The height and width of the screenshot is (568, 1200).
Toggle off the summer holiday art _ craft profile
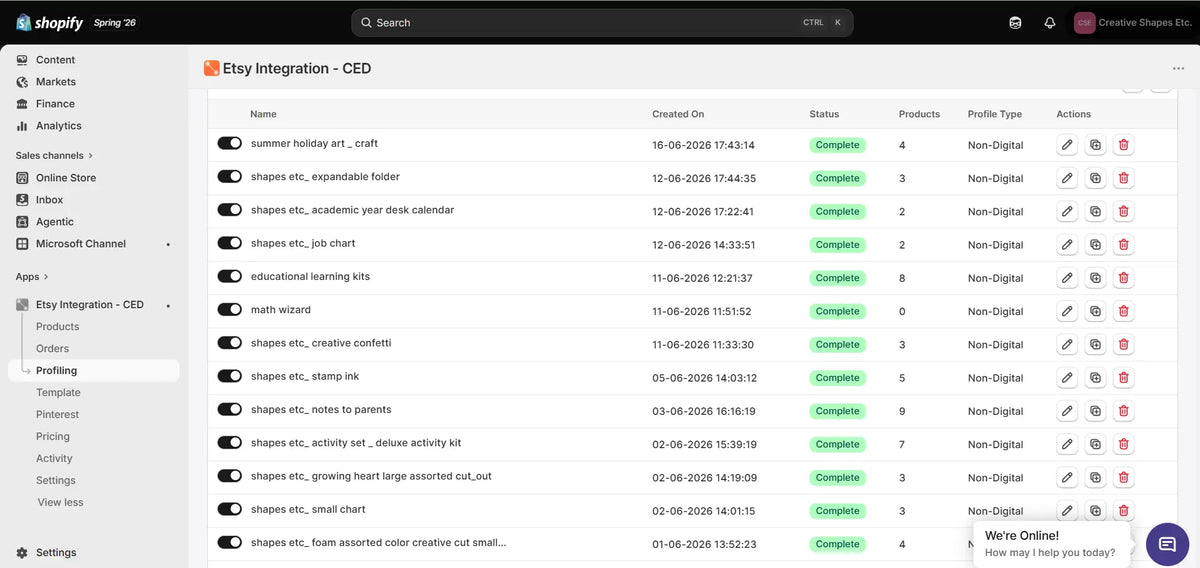pos(230,143)
